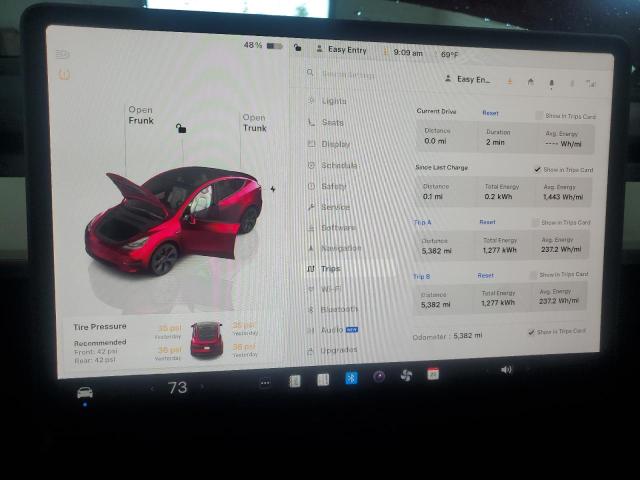Decrease temperature with the left arrow
This screenshot has height=480, width=640.
coord(152,388)
